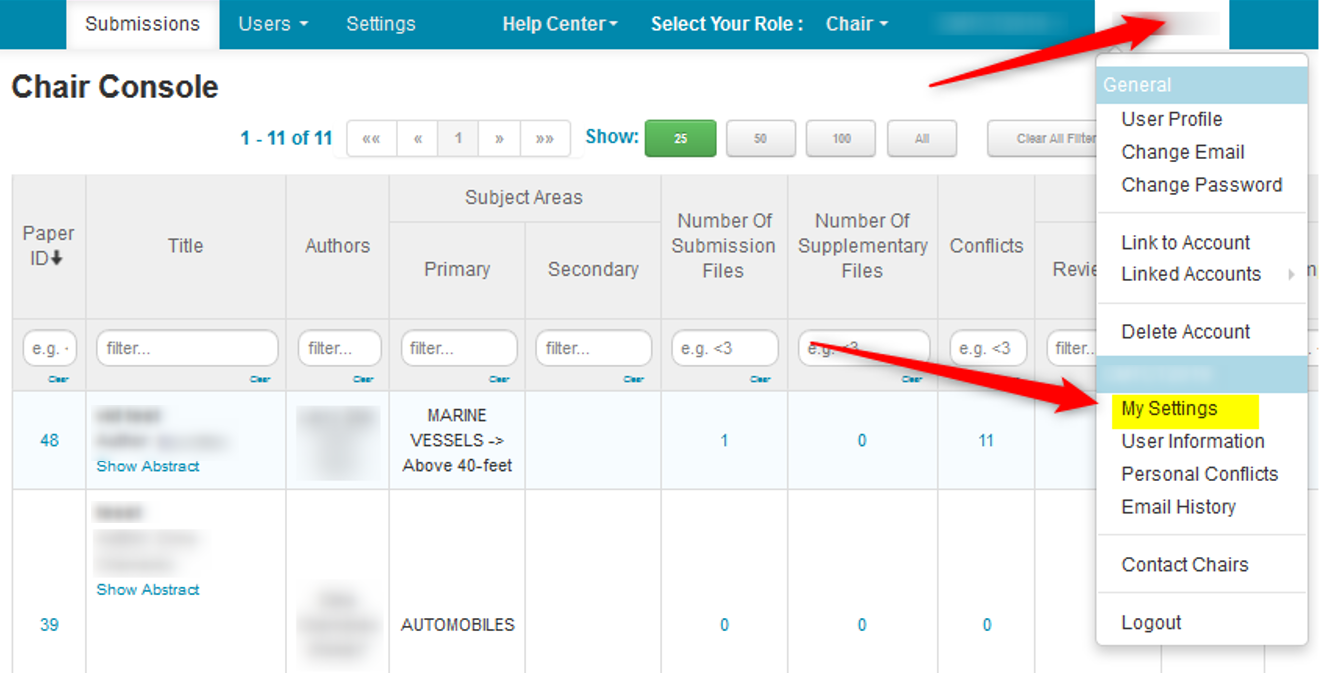Open Personal Conflicts menu item
The width and height of the screenshot is (1320, 681).
coord(1200,474)
